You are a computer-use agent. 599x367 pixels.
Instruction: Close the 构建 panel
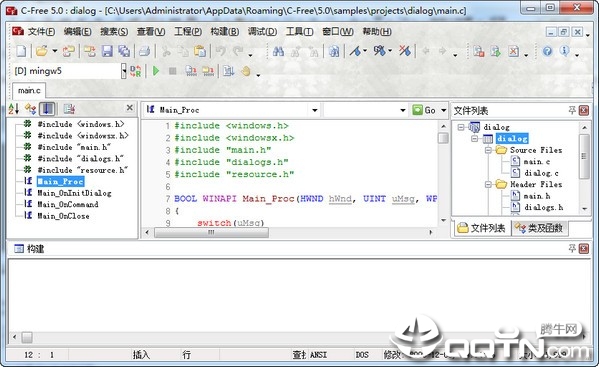click(584, 249)
